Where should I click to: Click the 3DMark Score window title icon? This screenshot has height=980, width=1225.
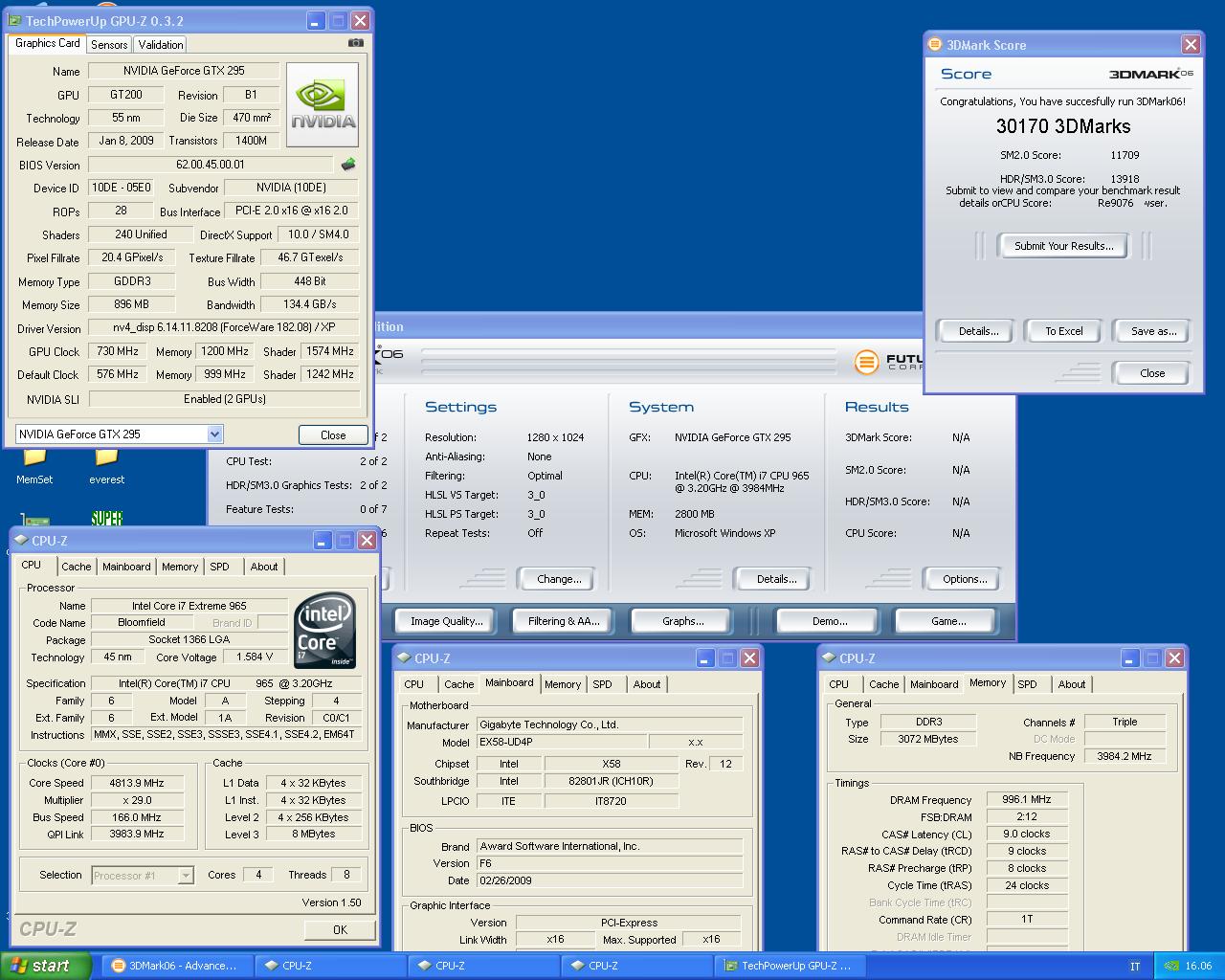coord(936,44)
